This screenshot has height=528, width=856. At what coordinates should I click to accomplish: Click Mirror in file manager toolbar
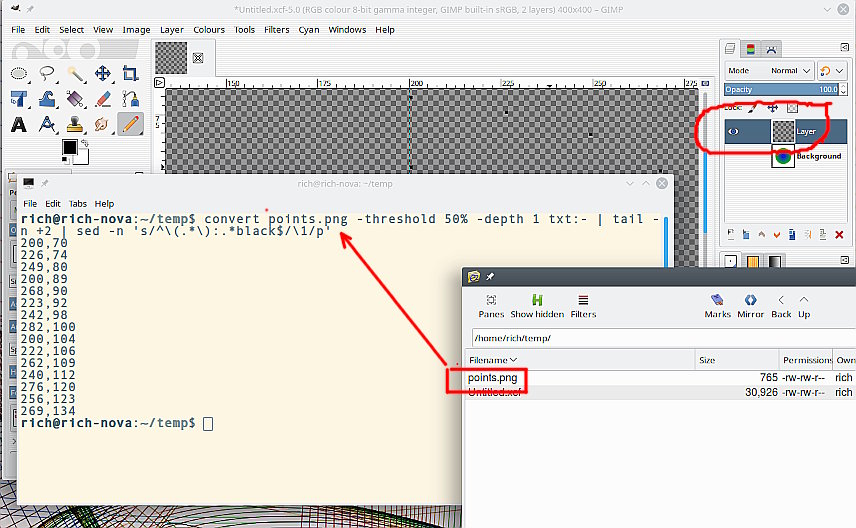coord(751,306)
